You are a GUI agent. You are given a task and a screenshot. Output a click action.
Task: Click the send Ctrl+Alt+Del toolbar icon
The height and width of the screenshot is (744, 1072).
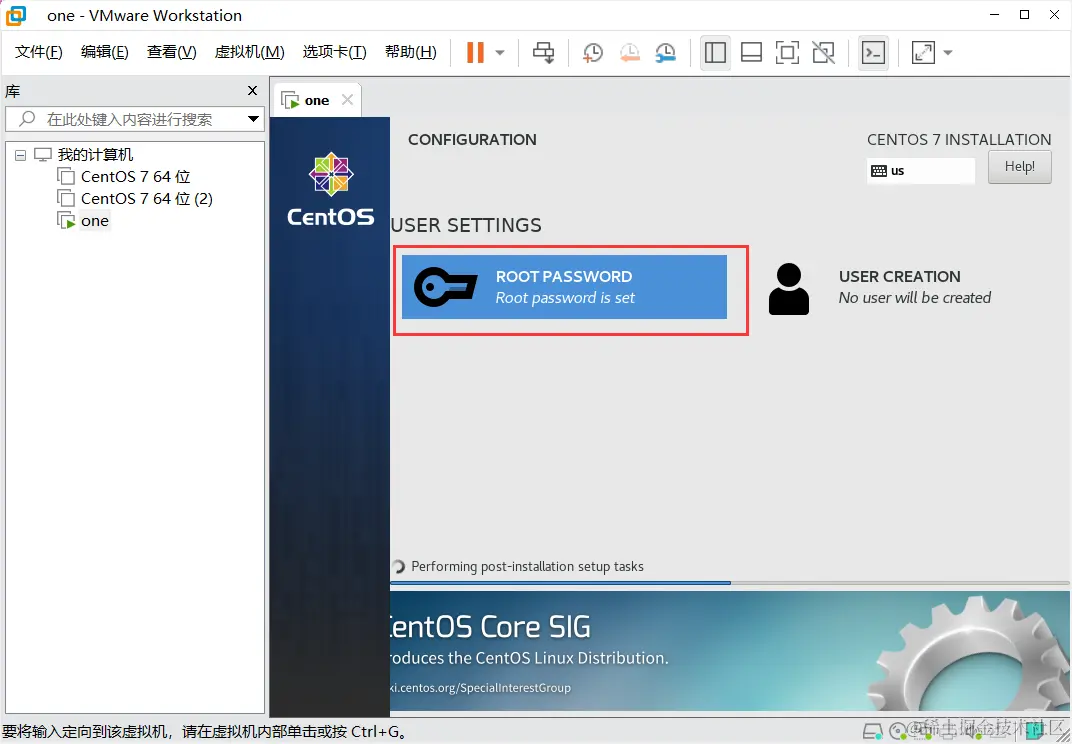[x=544, y=53]
